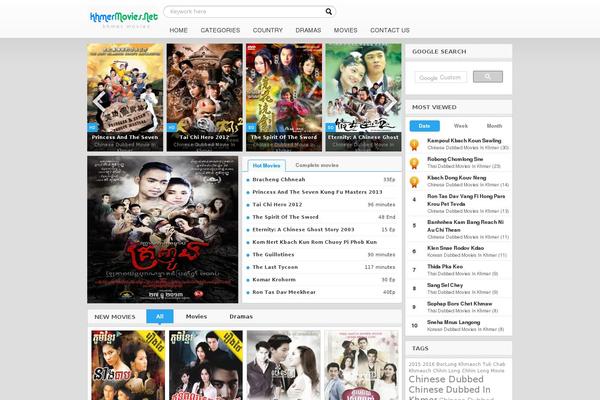This screenshot has width=600, height=400.
Task: Select the Dramas tab in New Movies
Action: [x=241, y=317]
